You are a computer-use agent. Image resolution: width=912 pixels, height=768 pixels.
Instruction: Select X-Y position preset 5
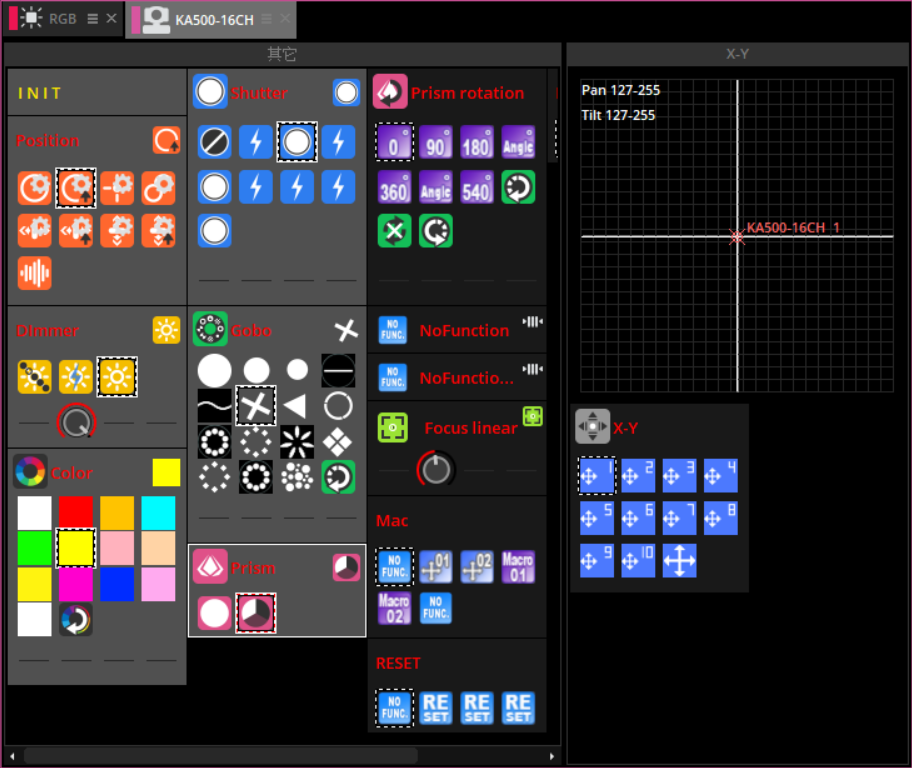pos(597,519)
